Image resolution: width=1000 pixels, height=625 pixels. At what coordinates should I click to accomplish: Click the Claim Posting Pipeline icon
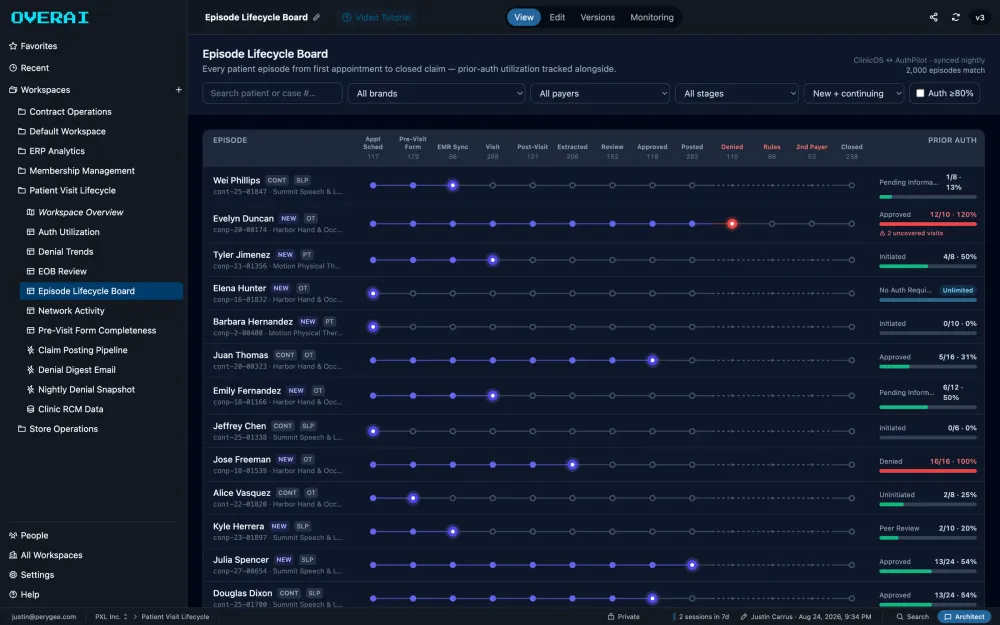[31, 350]
